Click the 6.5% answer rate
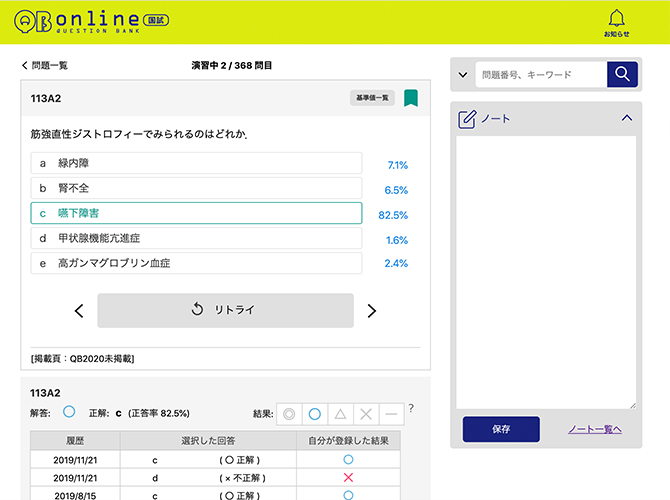The image size is (670, 500). click(396, 191)
